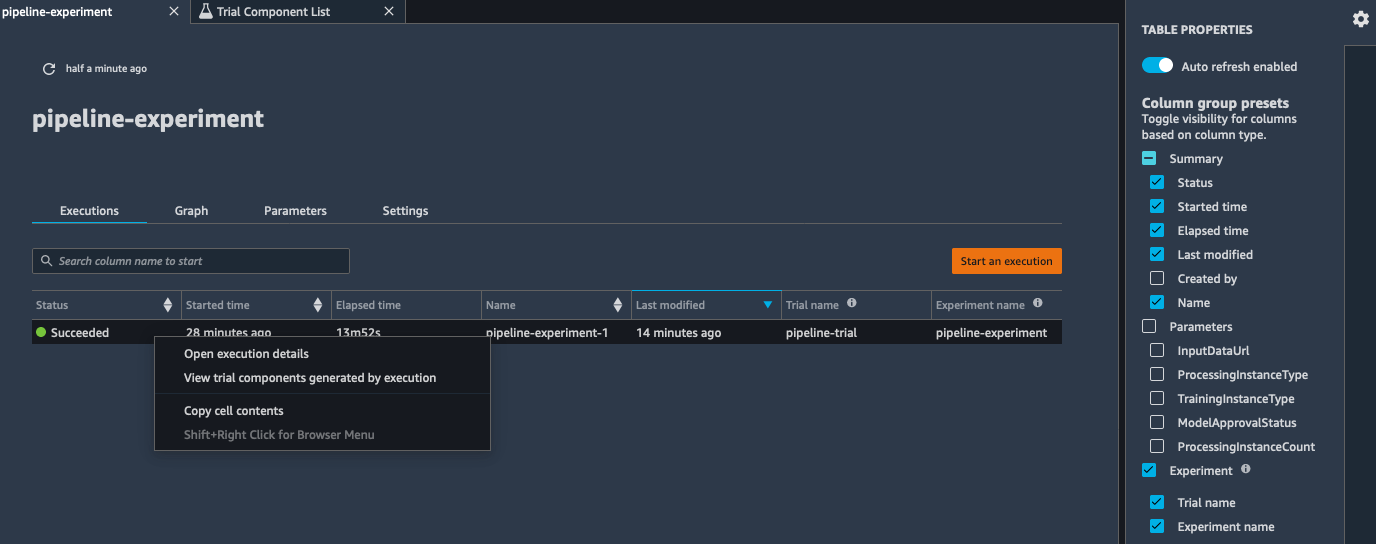Uncheck the Elapsed time checkbox
This screenshot has height=544, width=1376.
tap(1157, 231)
